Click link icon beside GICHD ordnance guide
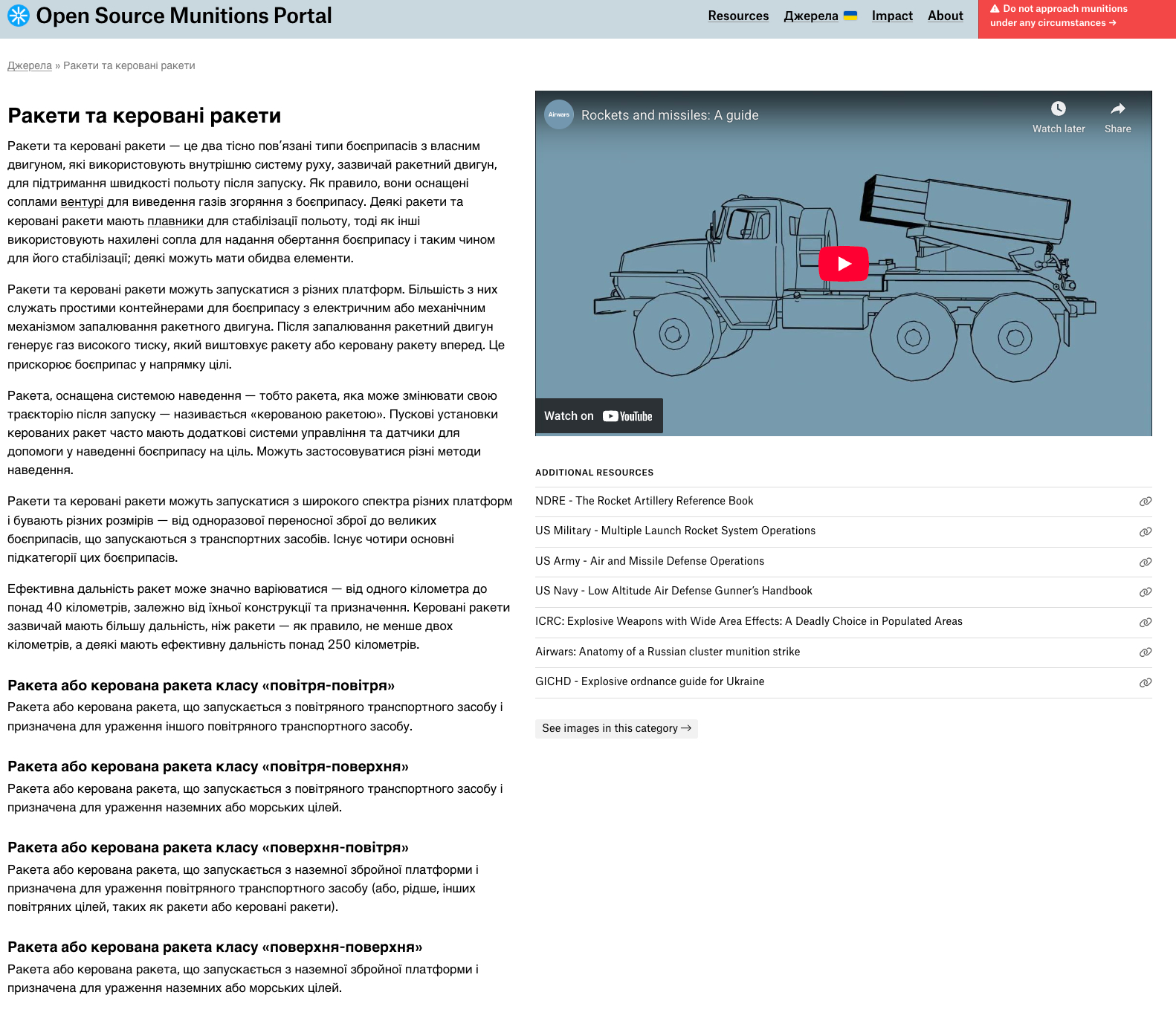 1146,683
